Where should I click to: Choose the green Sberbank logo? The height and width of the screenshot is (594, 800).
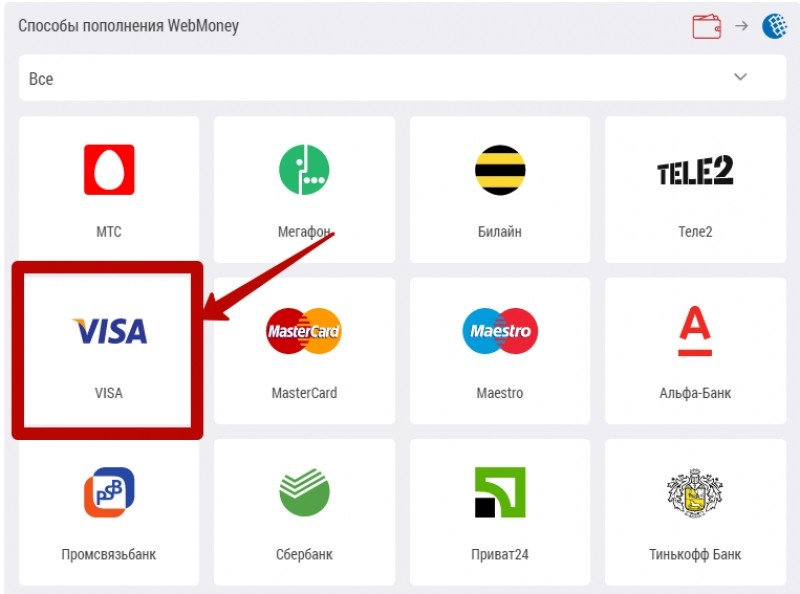point(304,492)
